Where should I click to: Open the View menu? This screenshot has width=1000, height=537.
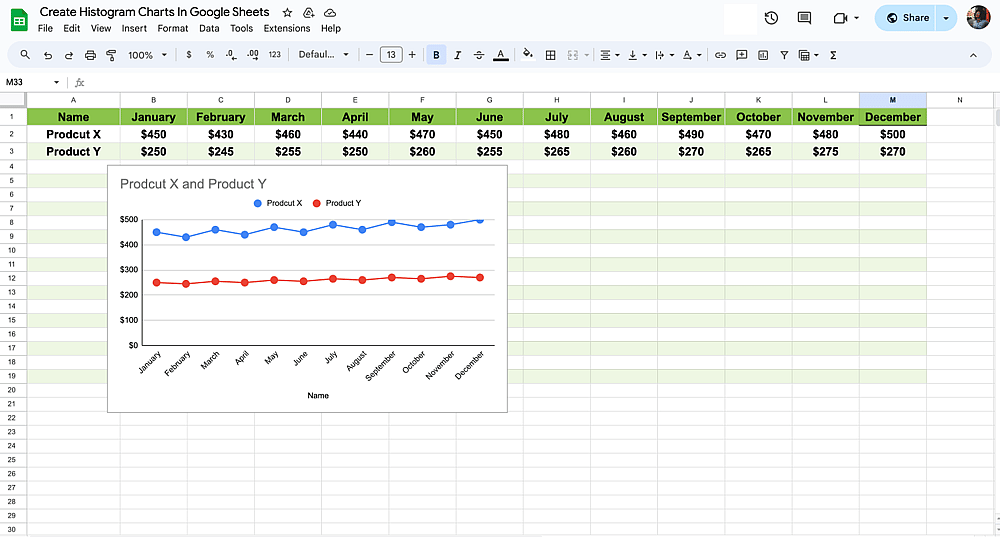pos(101,29)
